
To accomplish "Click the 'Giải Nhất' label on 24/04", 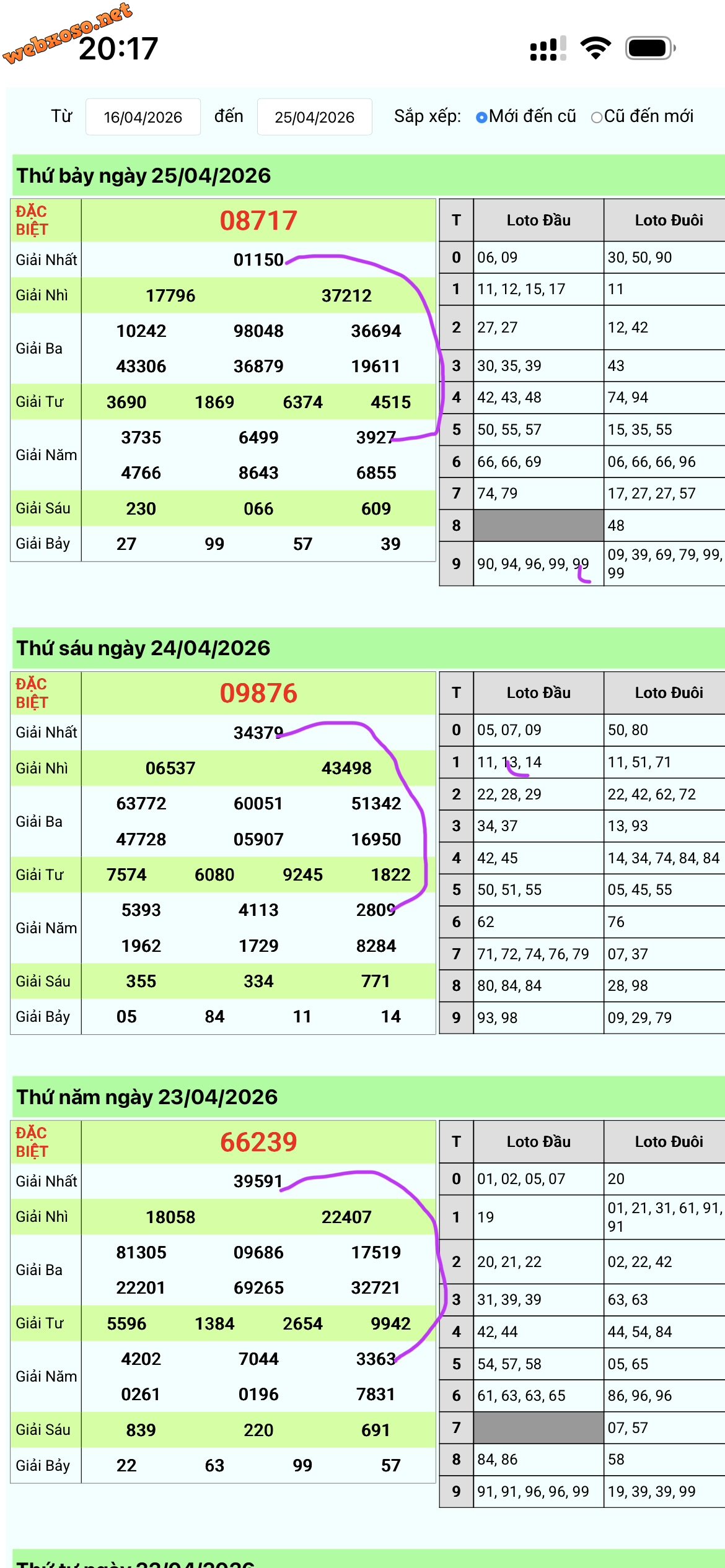I will 46,732.
